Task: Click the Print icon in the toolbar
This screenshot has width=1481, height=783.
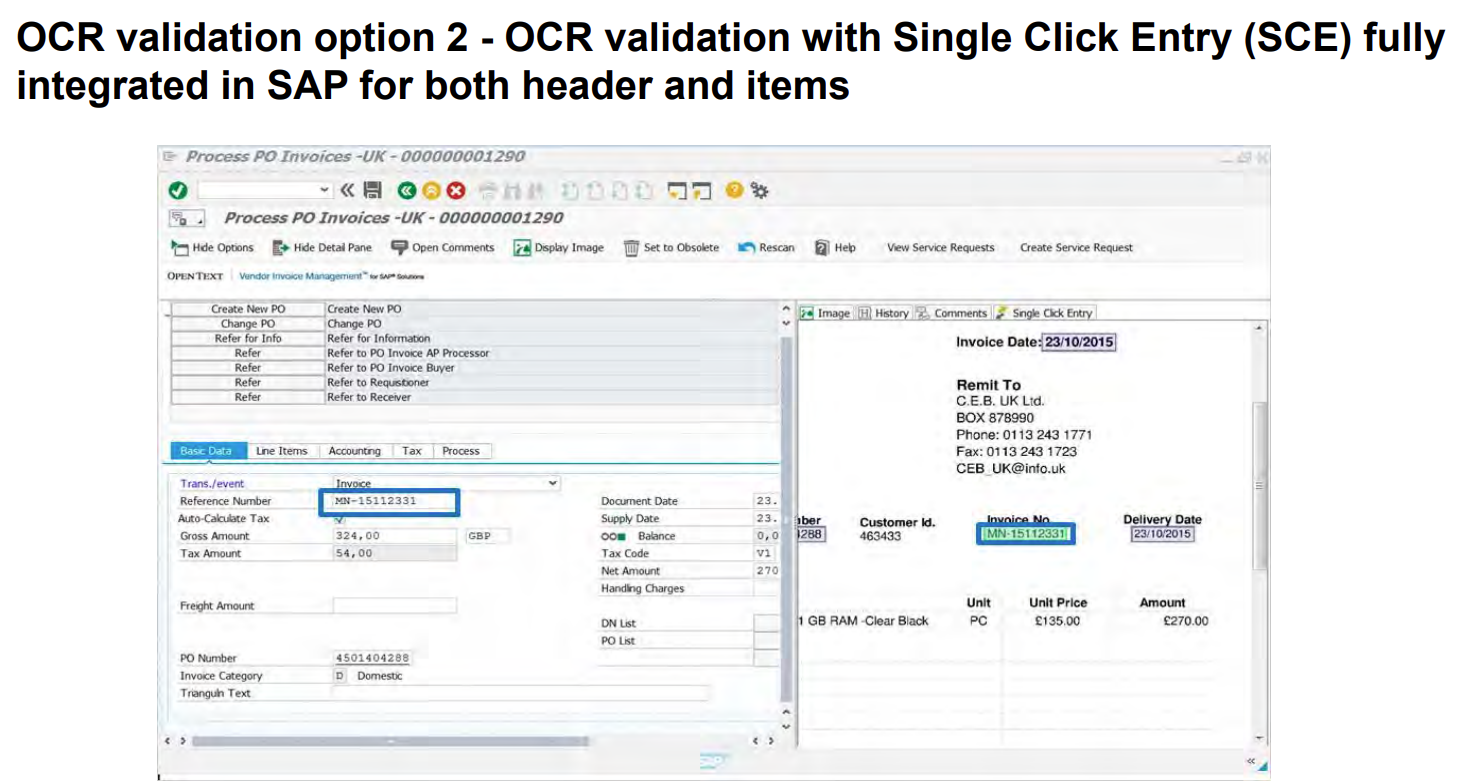Action: pos(488,190)
